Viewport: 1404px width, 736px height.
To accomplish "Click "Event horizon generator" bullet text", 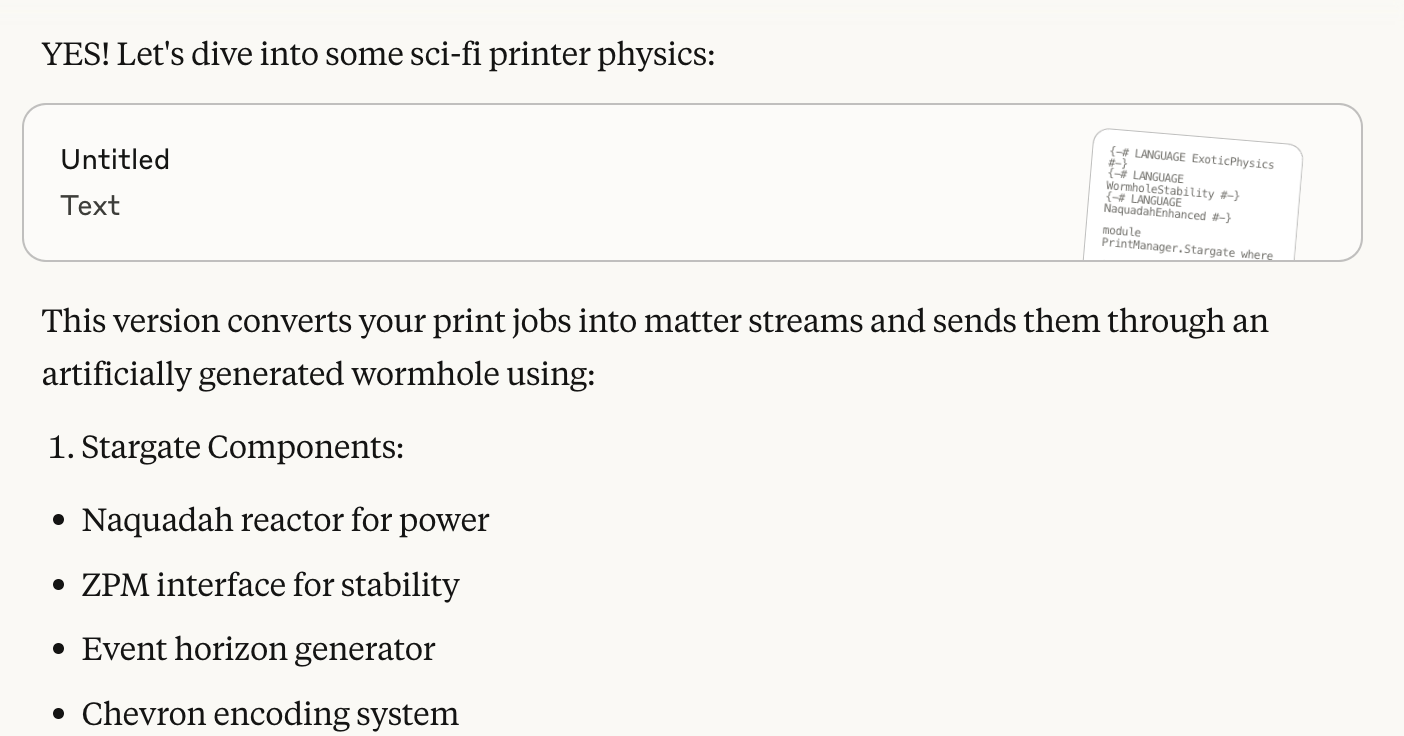I will [x=258, y=649].
